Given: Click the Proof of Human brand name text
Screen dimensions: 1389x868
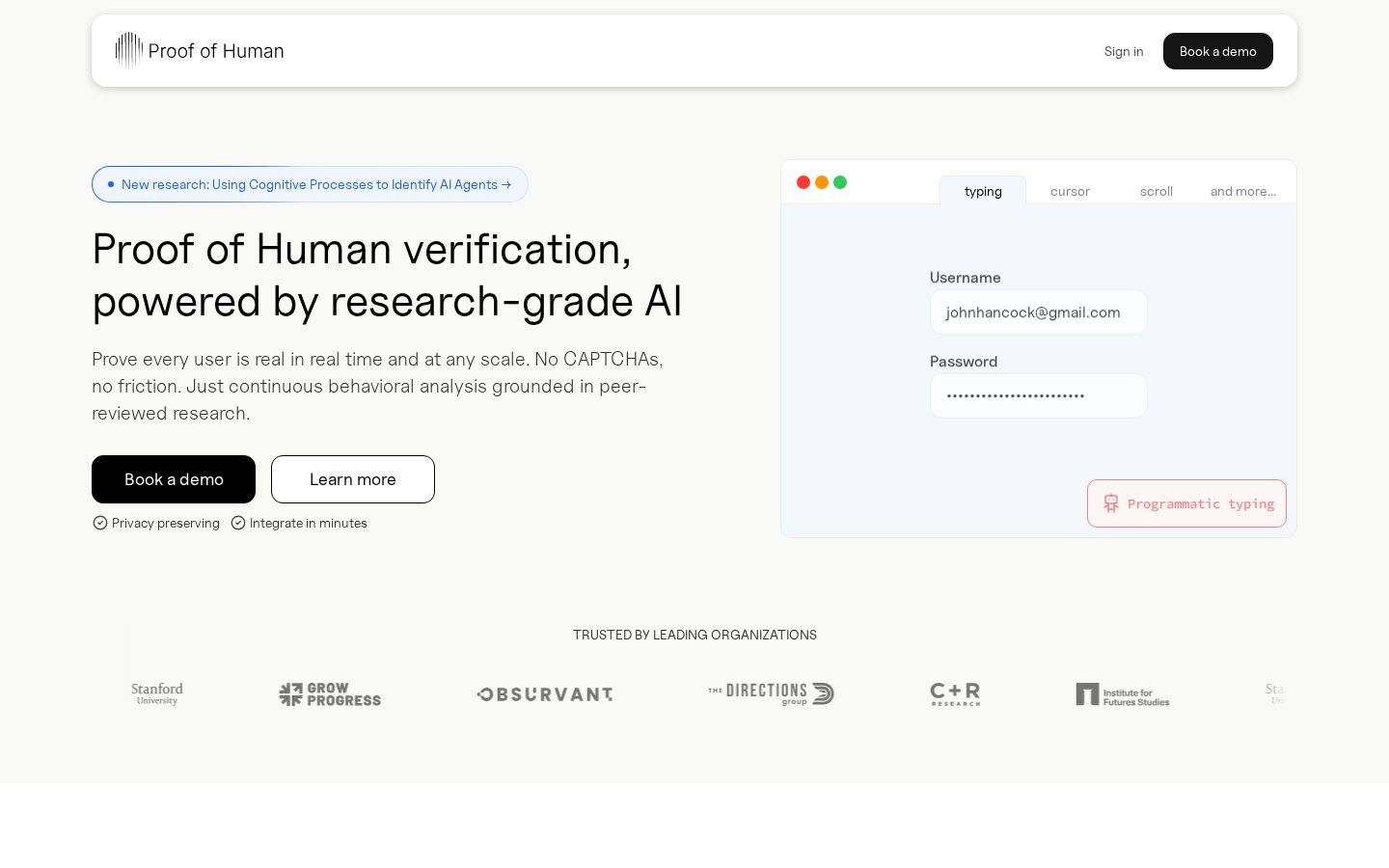Looking at the screenshot, I should pyautogui.click(x=216, y=51).
